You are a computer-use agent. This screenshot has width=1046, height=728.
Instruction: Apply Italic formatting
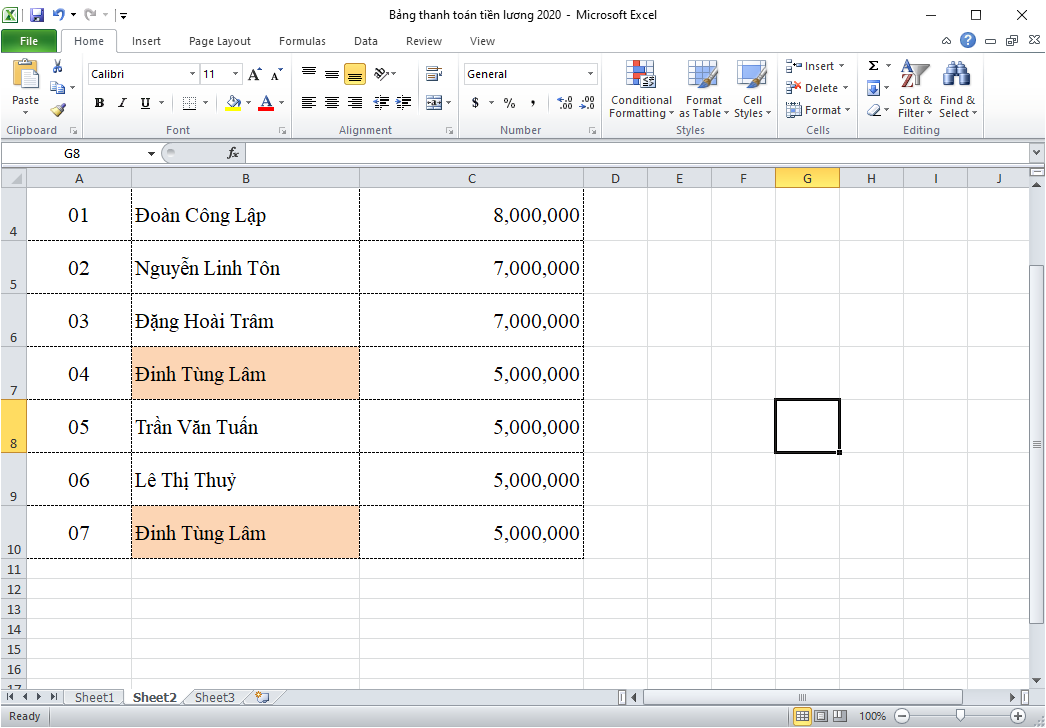tap(121, 102)
